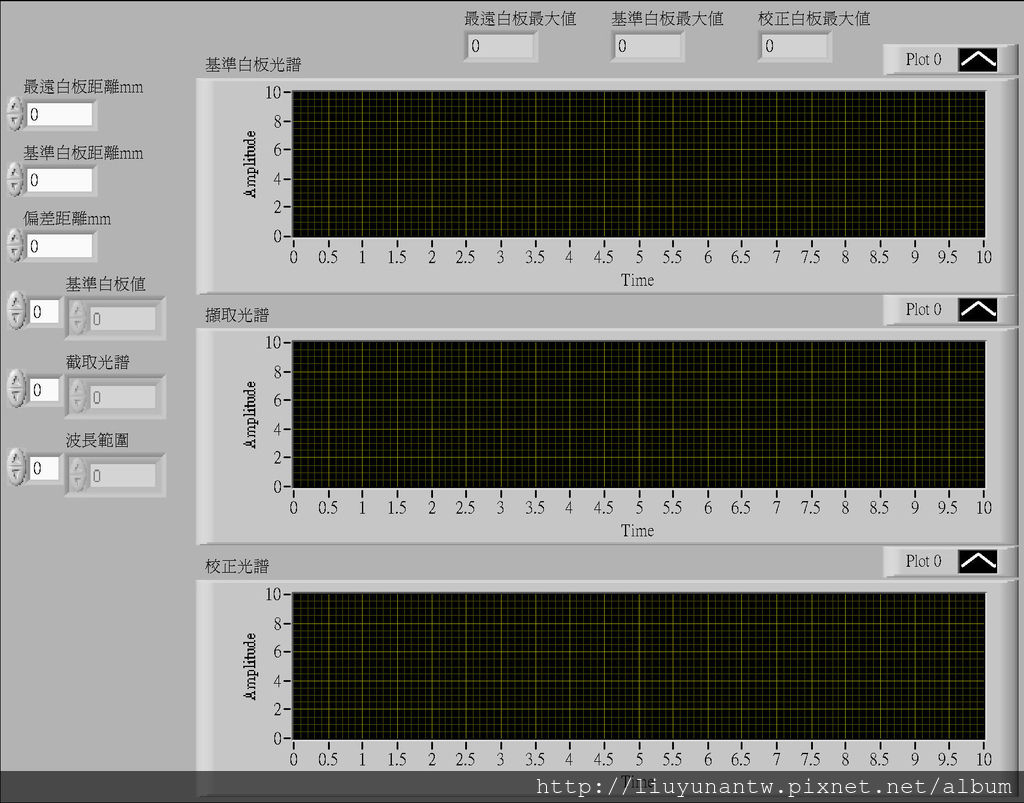Click the index stepper of 截取光譜 array
The image size is (1024, 803).
pos(15,389)
